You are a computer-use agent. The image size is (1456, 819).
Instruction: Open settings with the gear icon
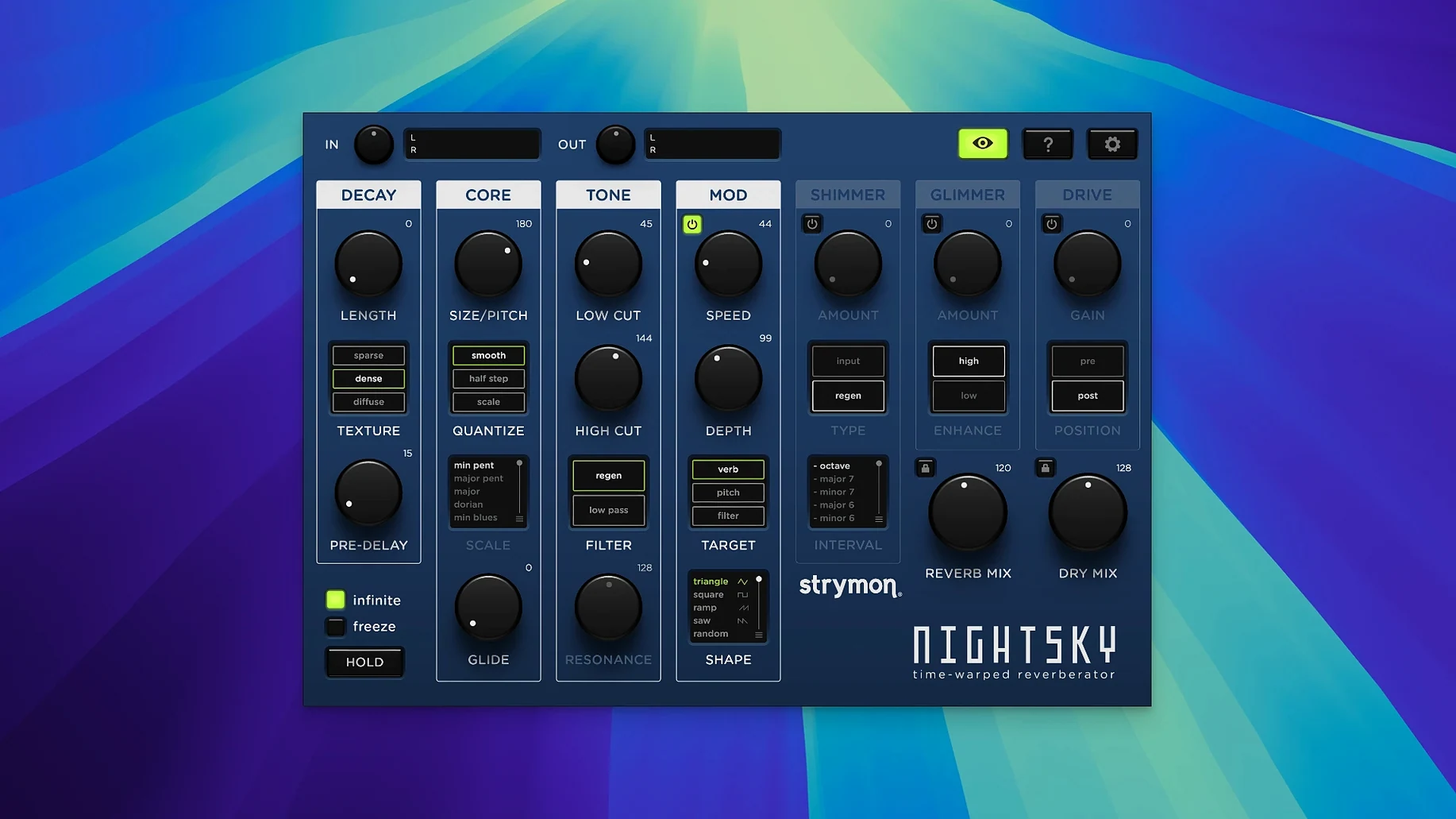coord(1111,144)
